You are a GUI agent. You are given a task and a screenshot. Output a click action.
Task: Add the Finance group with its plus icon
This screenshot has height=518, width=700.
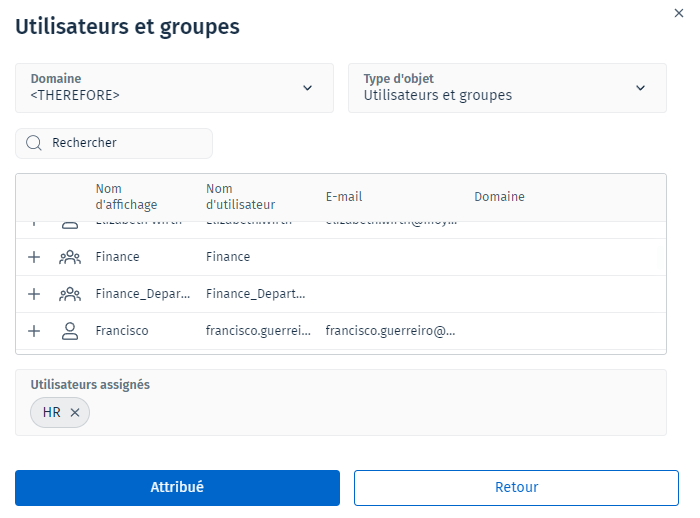[34, 257]
